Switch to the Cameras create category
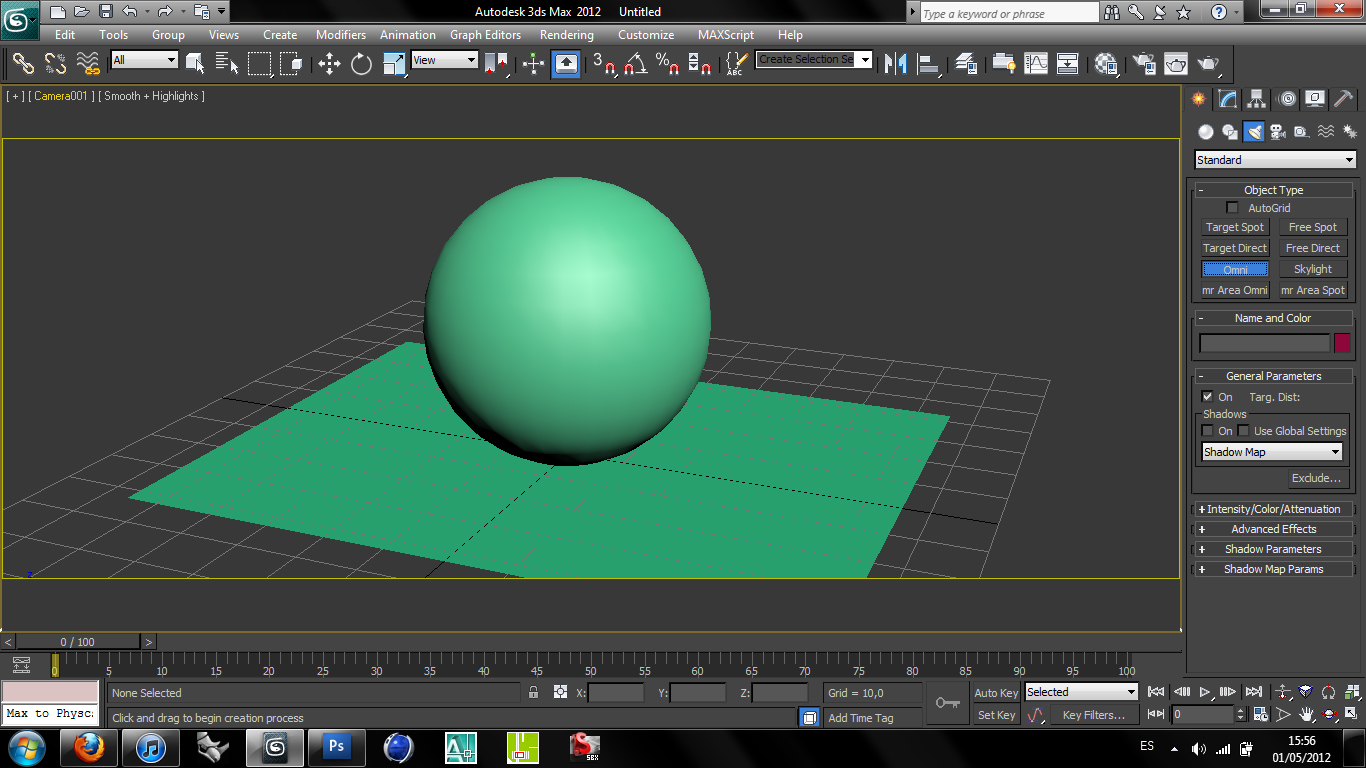Viewport: 1366px width, 768px height. point(1278,131)
